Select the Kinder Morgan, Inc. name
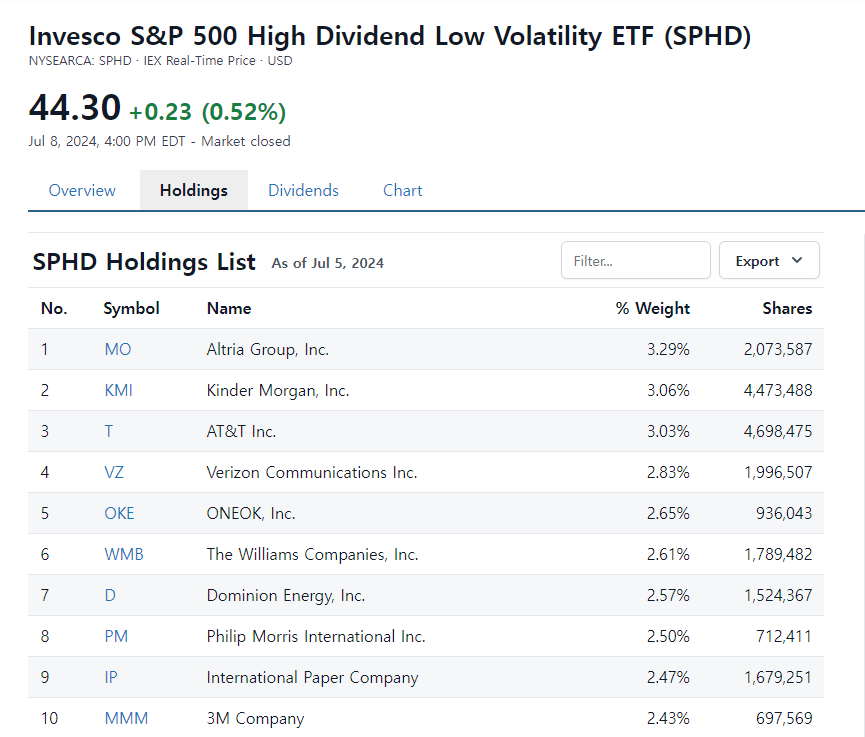Viewport: 865px width, 737px height. [278, 390]
